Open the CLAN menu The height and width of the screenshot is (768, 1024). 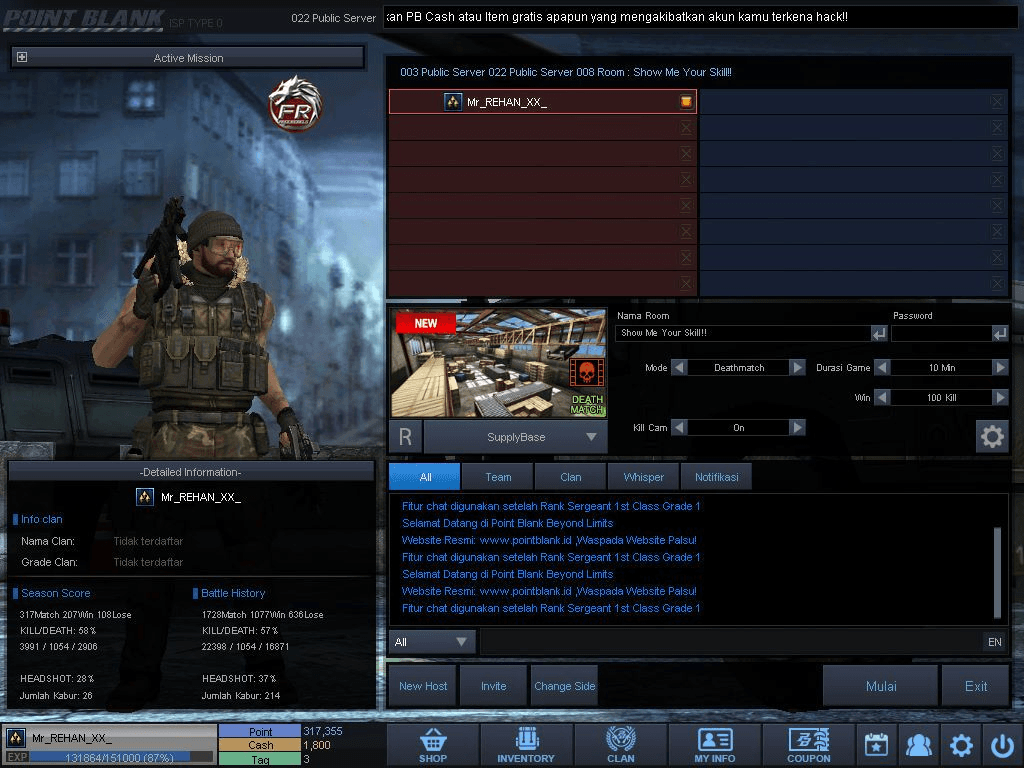click(620, 745)
